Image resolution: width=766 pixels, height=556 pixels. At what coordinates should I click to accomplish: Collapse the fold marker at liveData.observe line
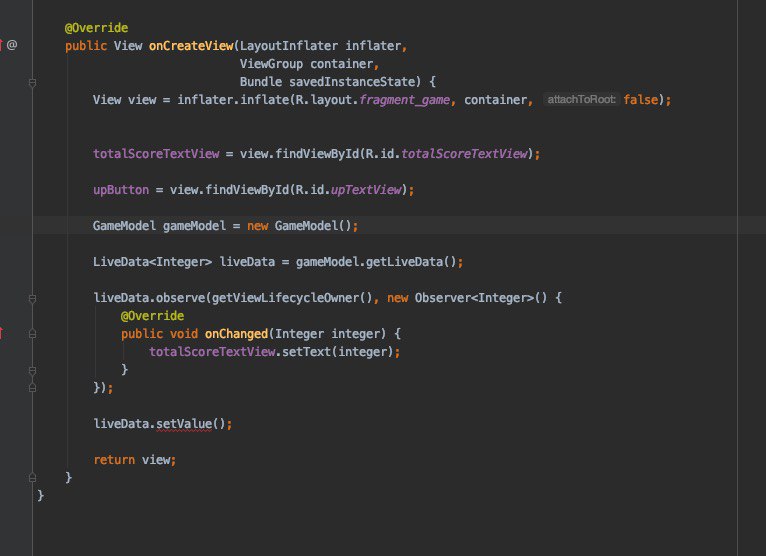(x=32, y=298)
